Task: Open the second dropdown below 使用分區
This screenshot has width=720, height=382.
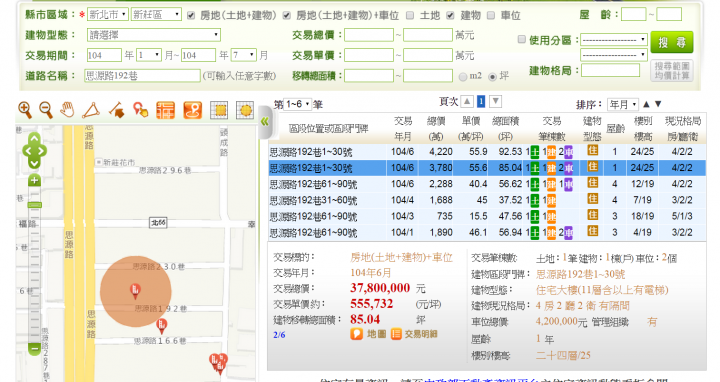Action: coord(613,55)
